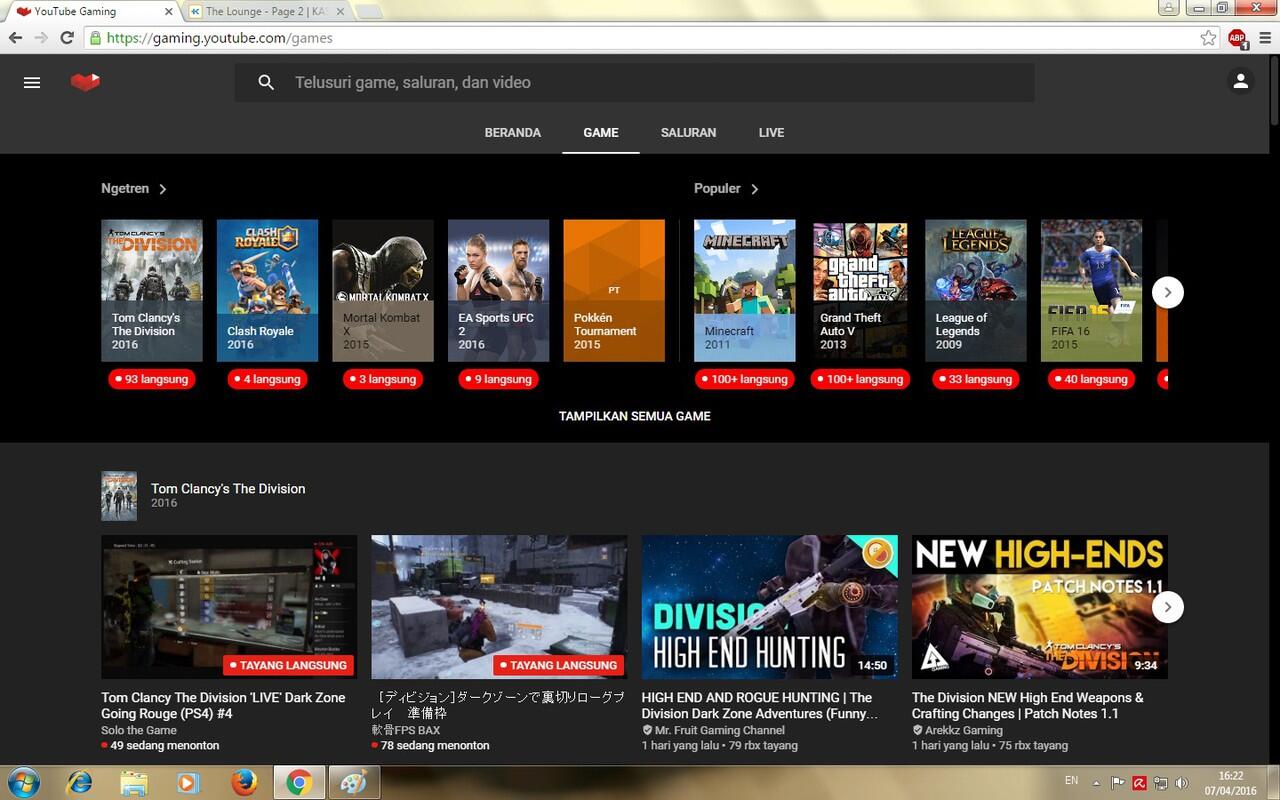This screenshot has height=800, width=1280.
Task: Click Mr. Fruit Gaming Channel name
Action: (720, 730)
